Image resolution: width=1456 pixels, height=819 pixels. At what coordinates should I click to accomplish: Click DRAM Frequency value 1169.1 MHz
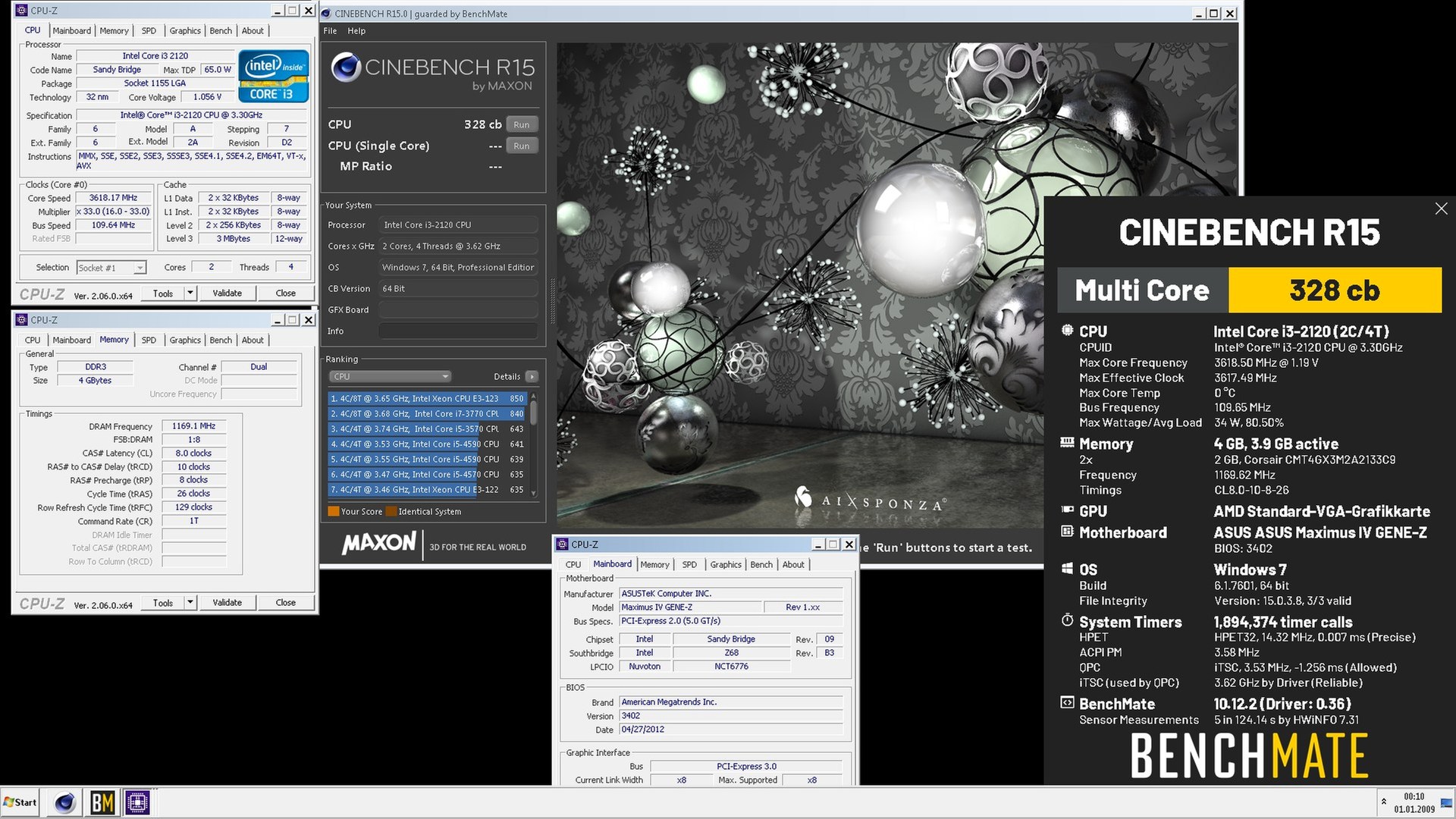click(x=193, y=426)
